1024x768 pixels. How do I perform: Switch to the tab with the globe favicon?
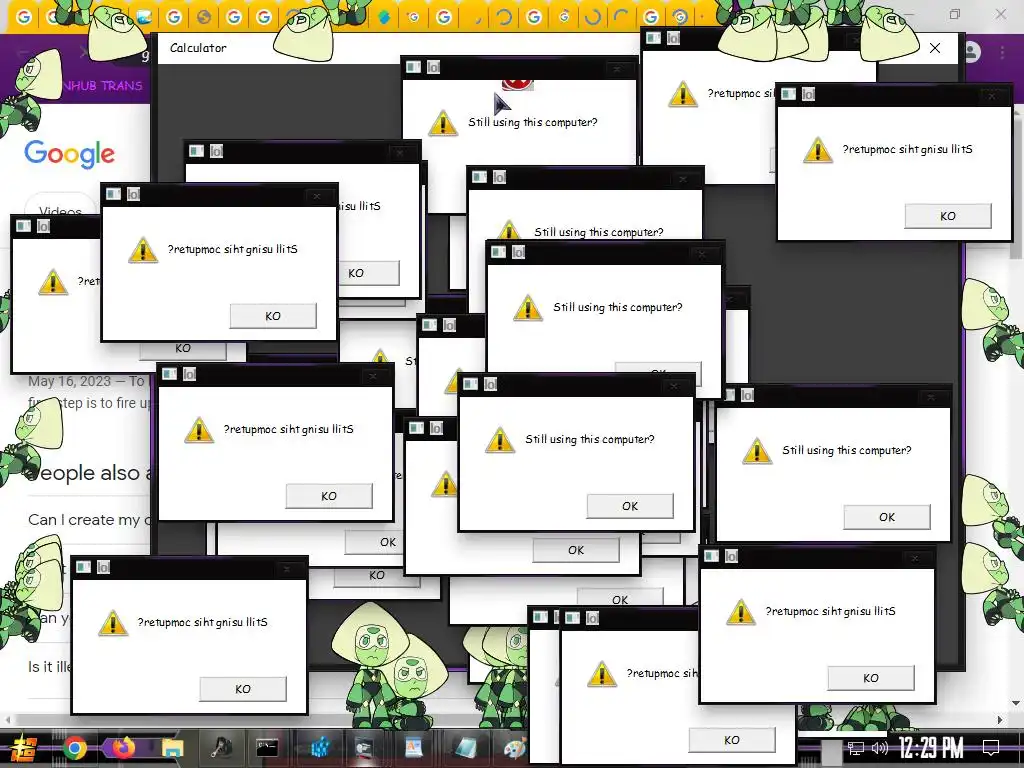point(204,17)
